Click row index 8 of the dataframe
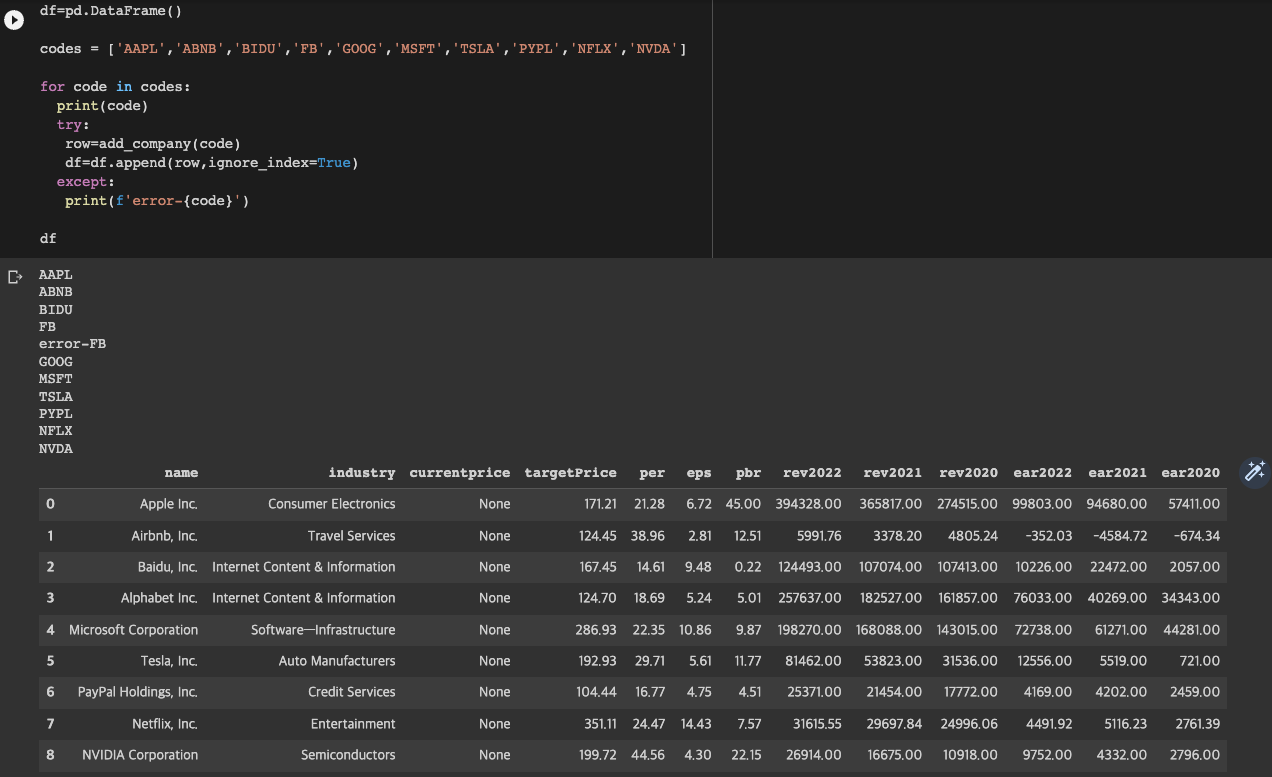This screenshot has height=777, width=1272. (50, 755)
